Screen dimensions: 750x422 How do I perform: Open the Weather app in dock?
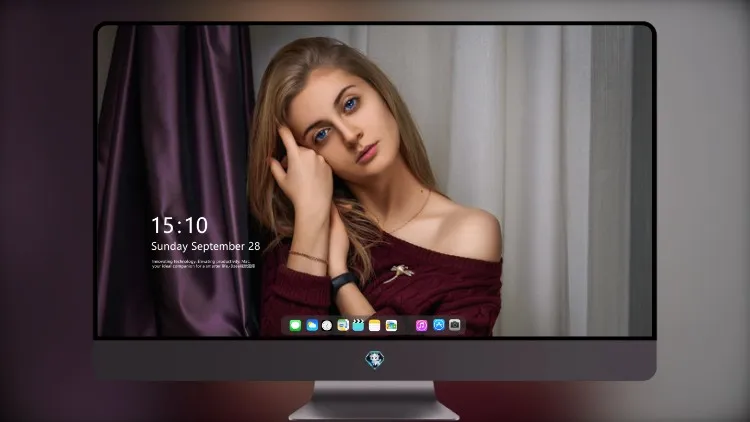point(312,325)
